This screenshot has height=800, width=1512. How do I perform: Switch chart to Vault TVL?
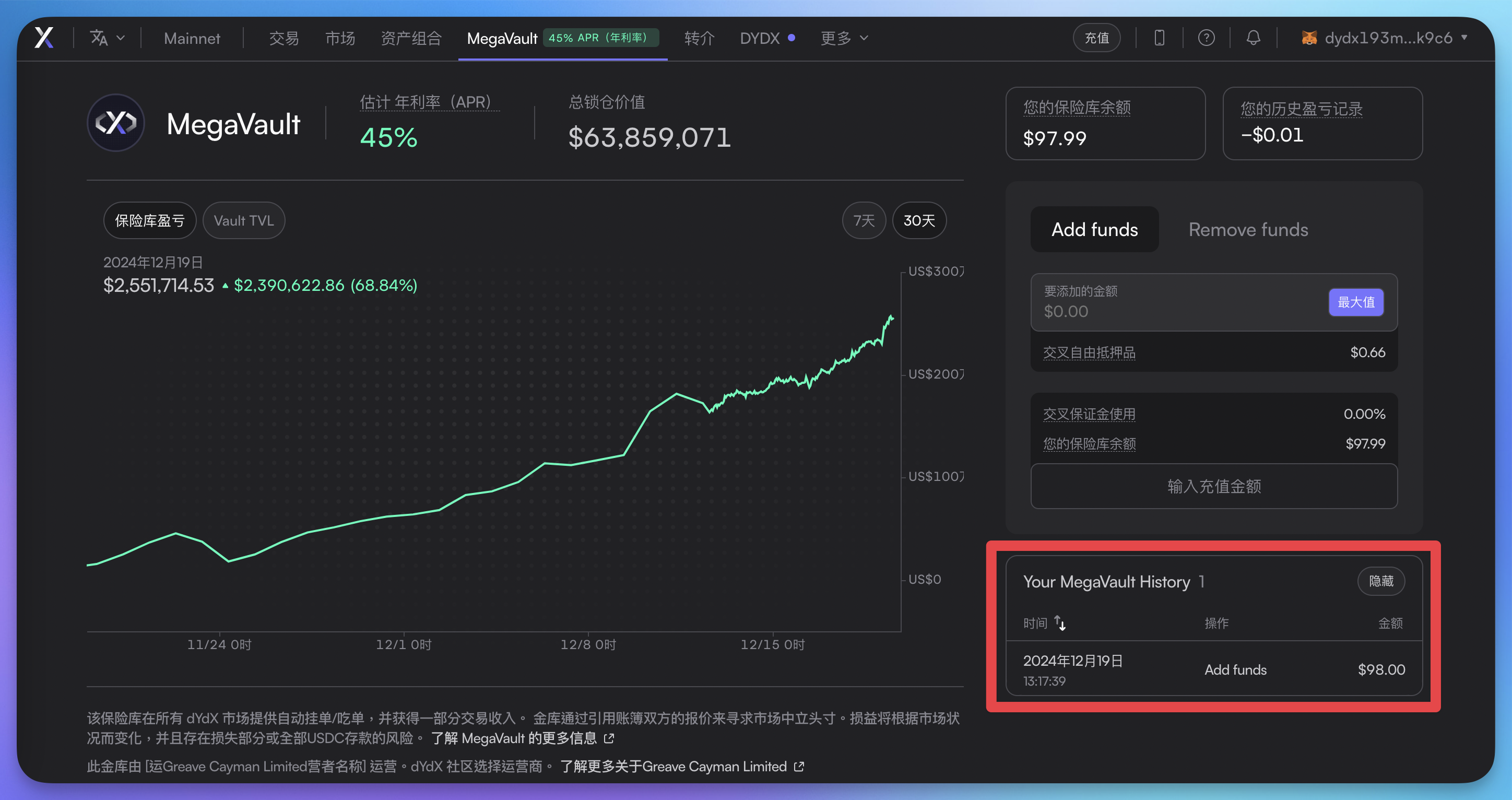pyautogui.click(x=244, y=221)
